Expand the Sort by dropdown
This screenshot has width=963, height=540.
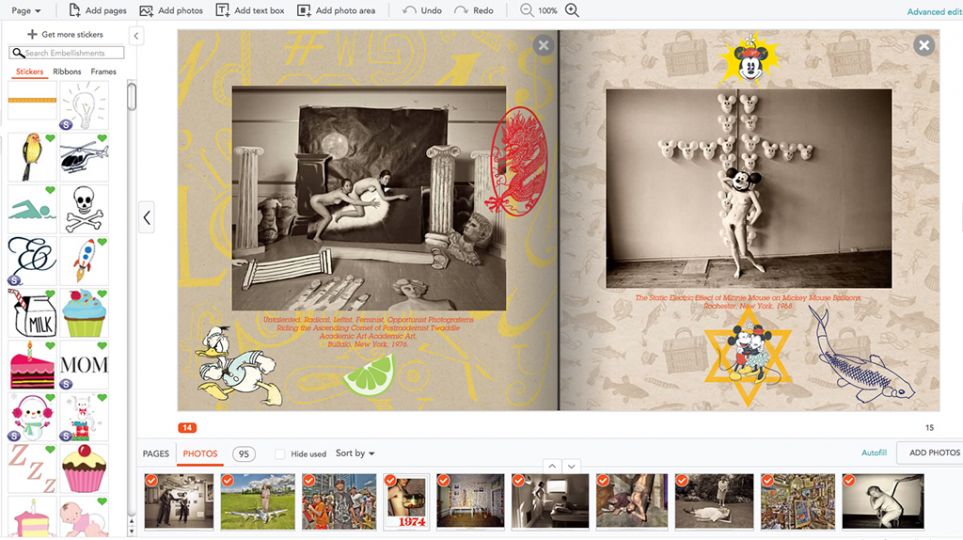355,453
